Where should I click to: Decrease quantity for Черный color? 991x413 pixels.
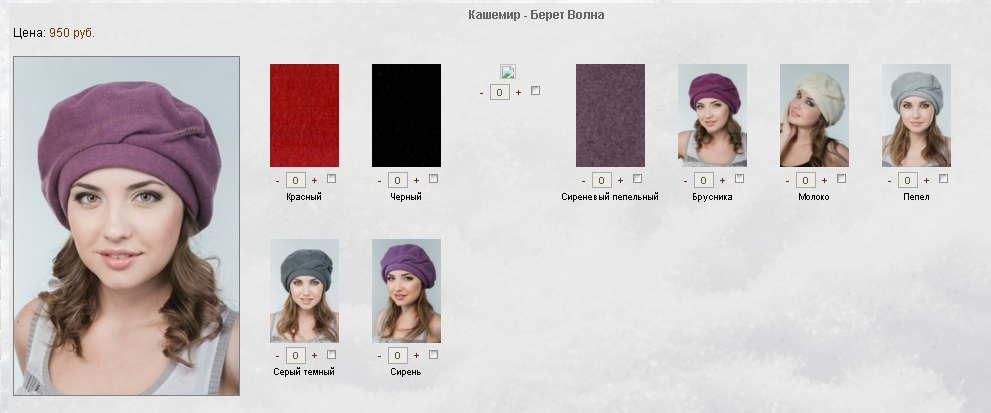tap(379, 181)
